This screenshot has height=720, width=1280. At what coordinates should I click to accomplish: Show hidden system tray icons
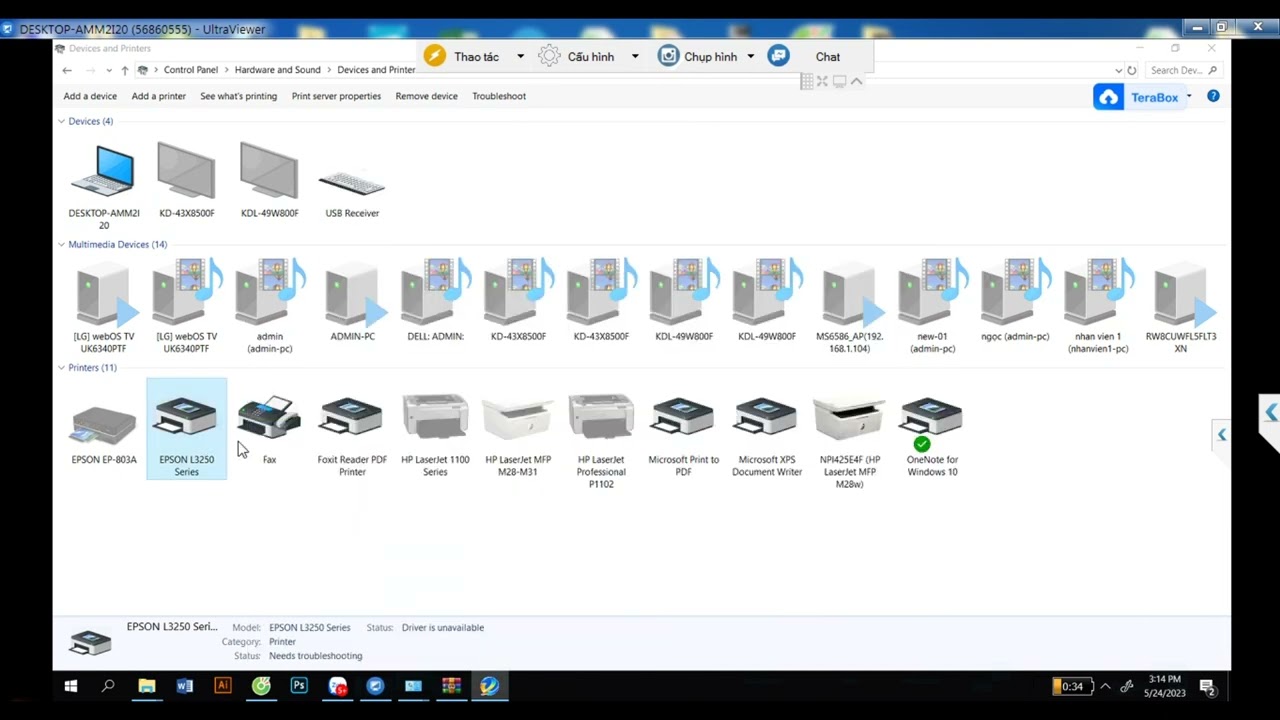tap(1105, 686)
